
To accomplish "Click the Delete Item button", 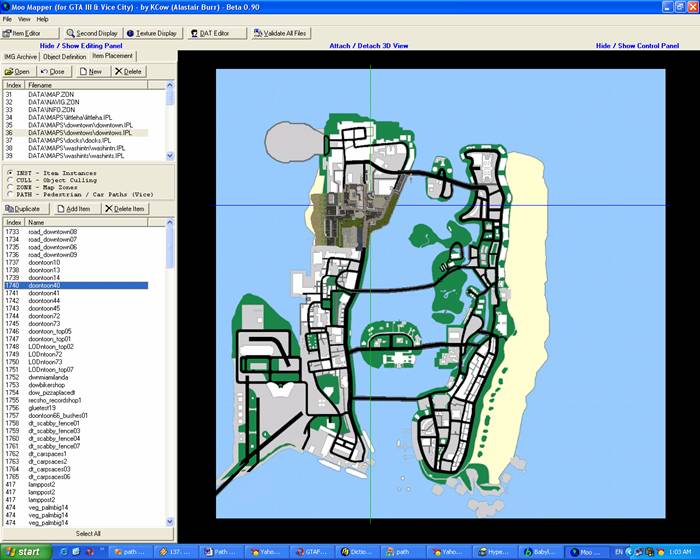I will coord(125,208).
